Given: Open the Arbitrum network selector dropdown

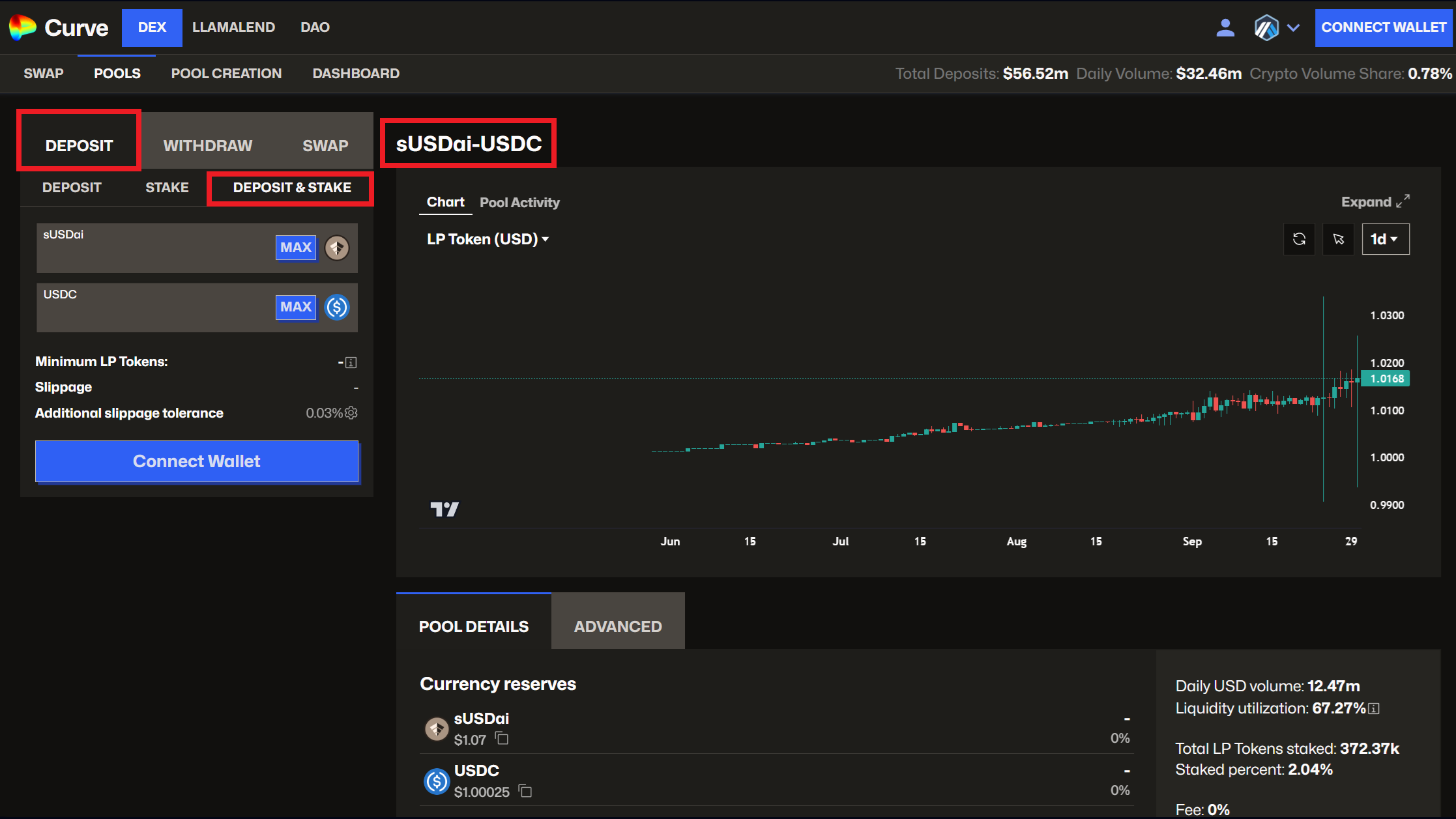Looking at the screenshot, I should (1277, 27).
